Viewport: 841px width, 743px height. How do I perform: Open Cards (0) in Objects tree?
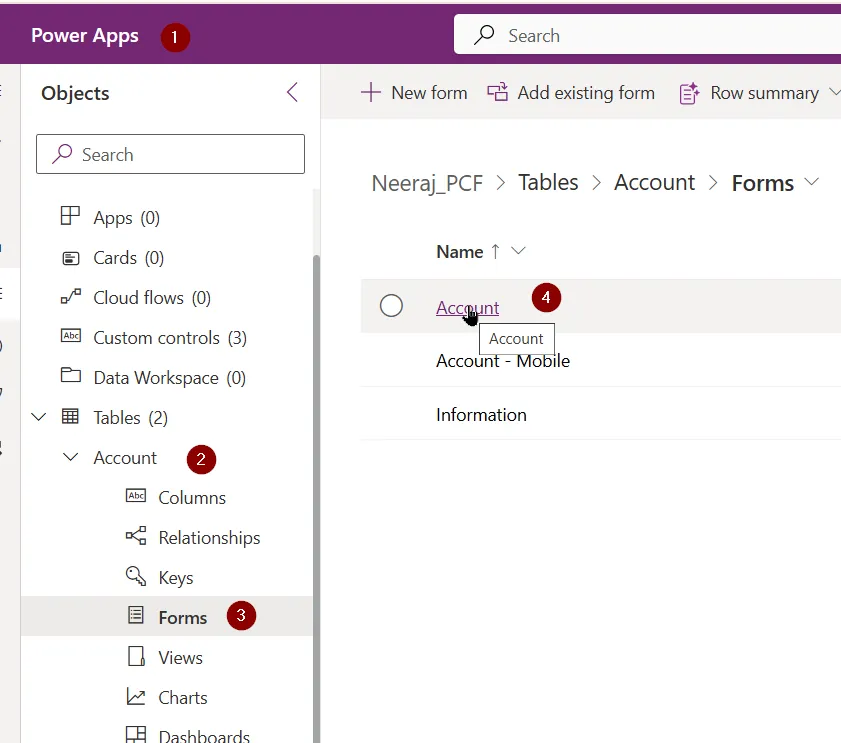pos(129,258)
